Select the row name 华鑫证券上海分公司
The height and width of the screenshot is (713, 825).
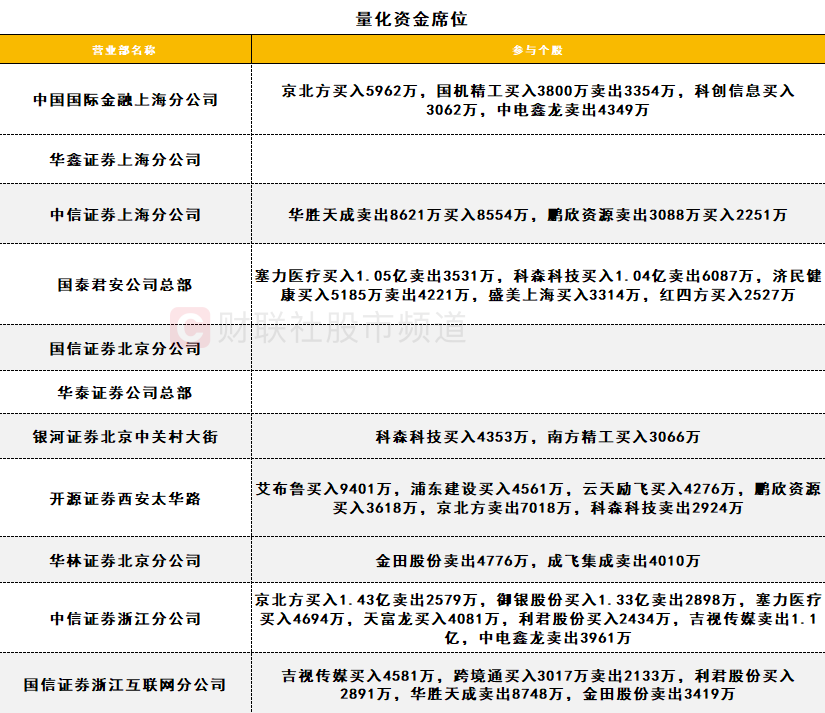point(125,159)
